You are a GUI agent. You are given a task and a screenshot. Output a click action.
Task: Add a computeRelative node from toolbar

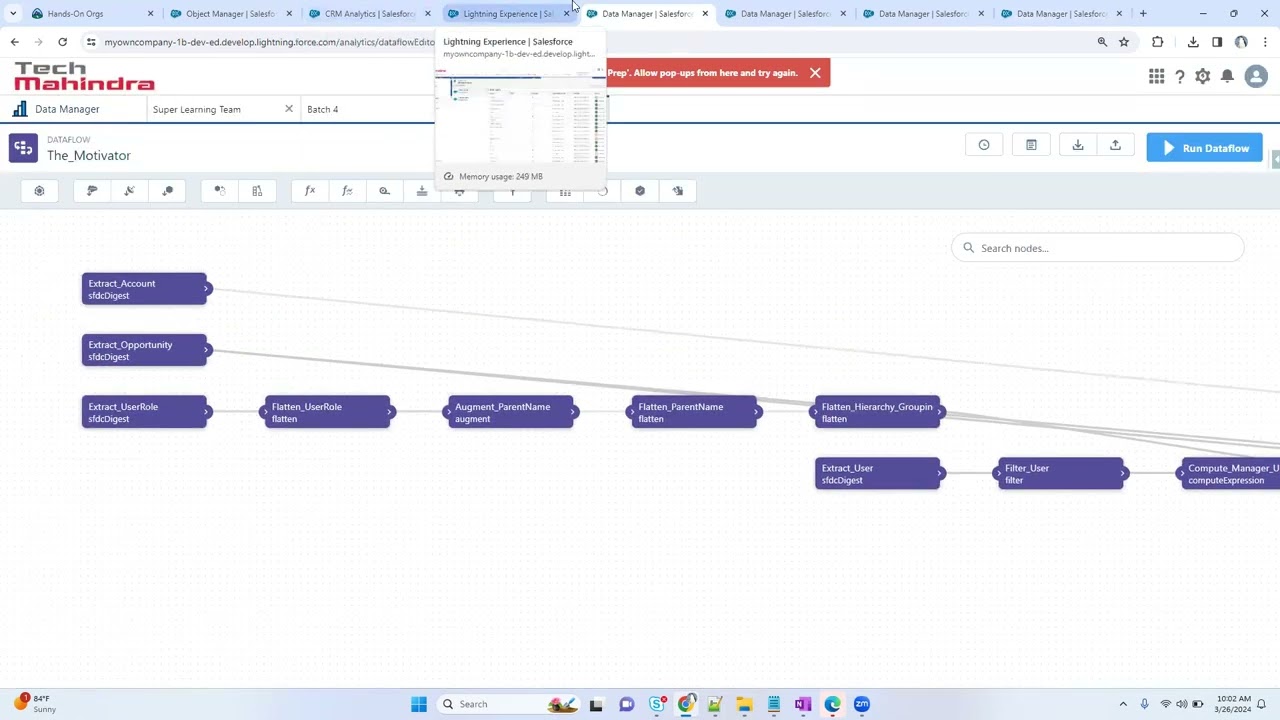347,191
